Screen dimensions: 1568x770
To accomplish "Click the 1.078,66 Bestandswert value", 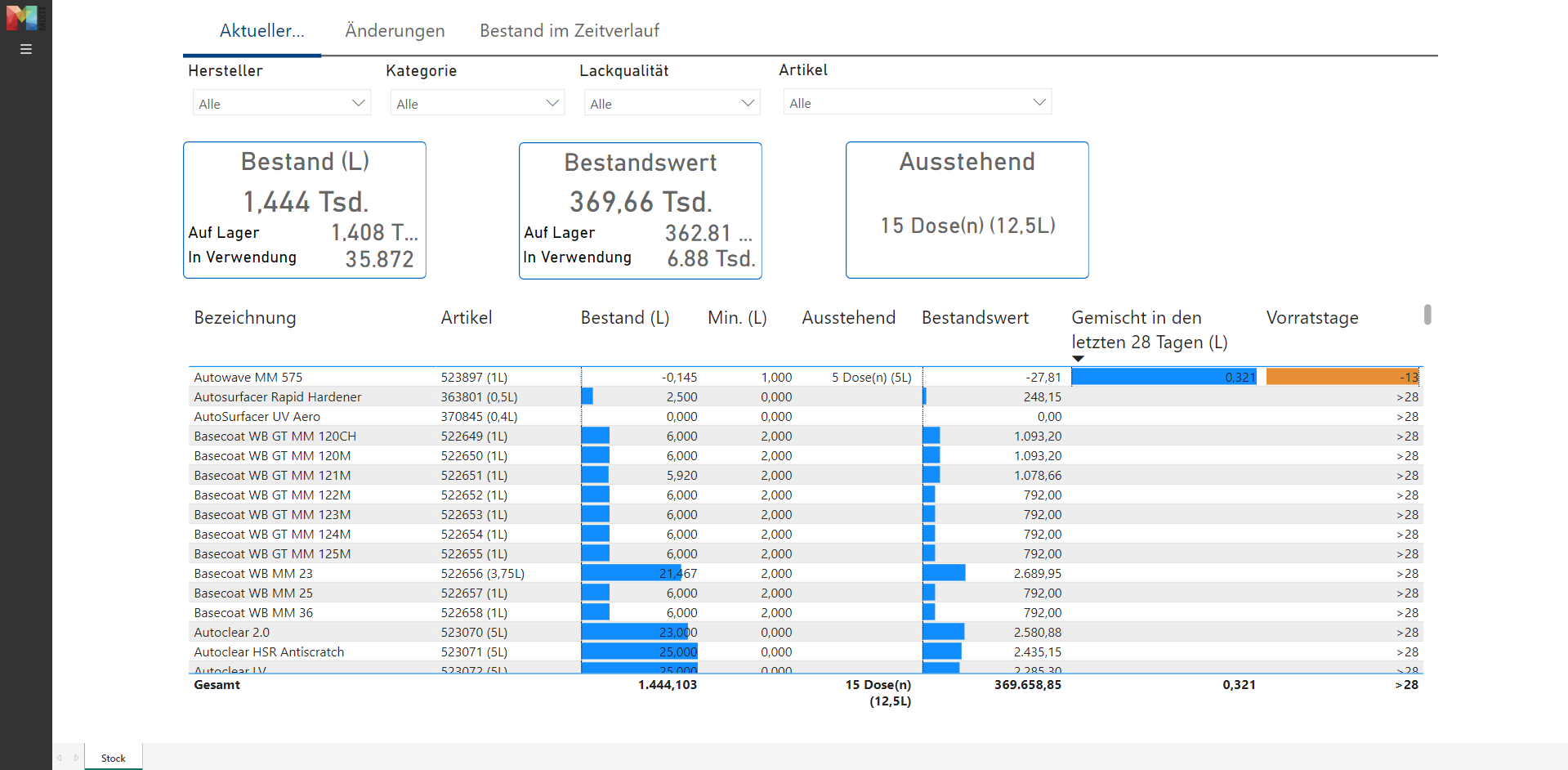I will (1038, 475).
